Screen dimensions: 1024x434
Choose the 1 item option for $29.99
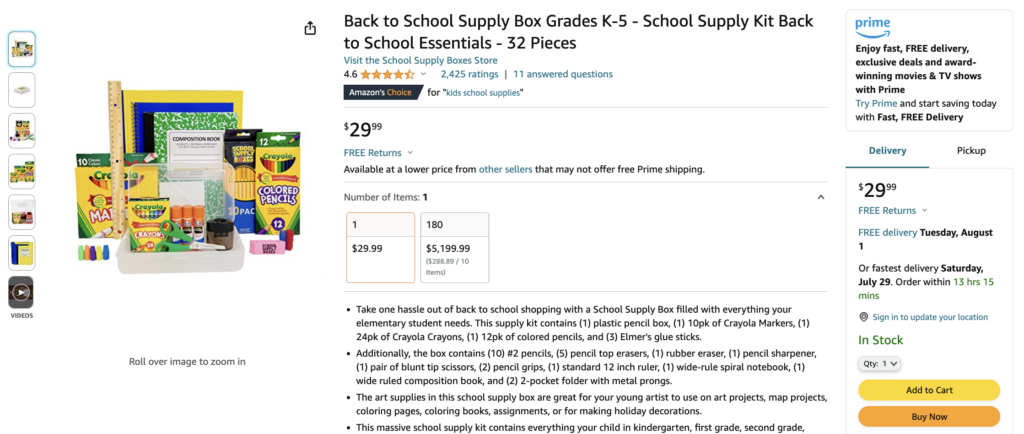click(381, 247)
